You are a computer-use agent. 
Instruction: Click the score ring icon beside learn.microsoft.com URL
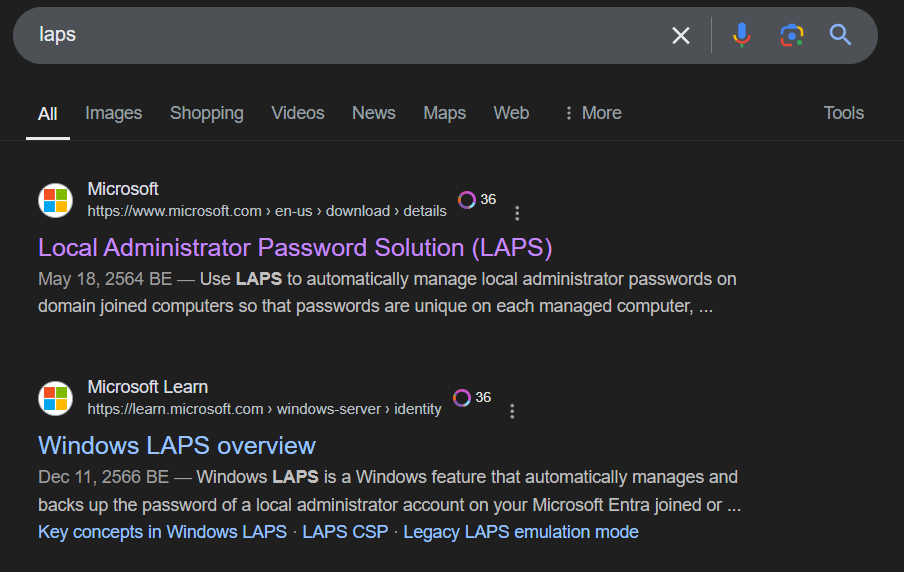(462, 398)
